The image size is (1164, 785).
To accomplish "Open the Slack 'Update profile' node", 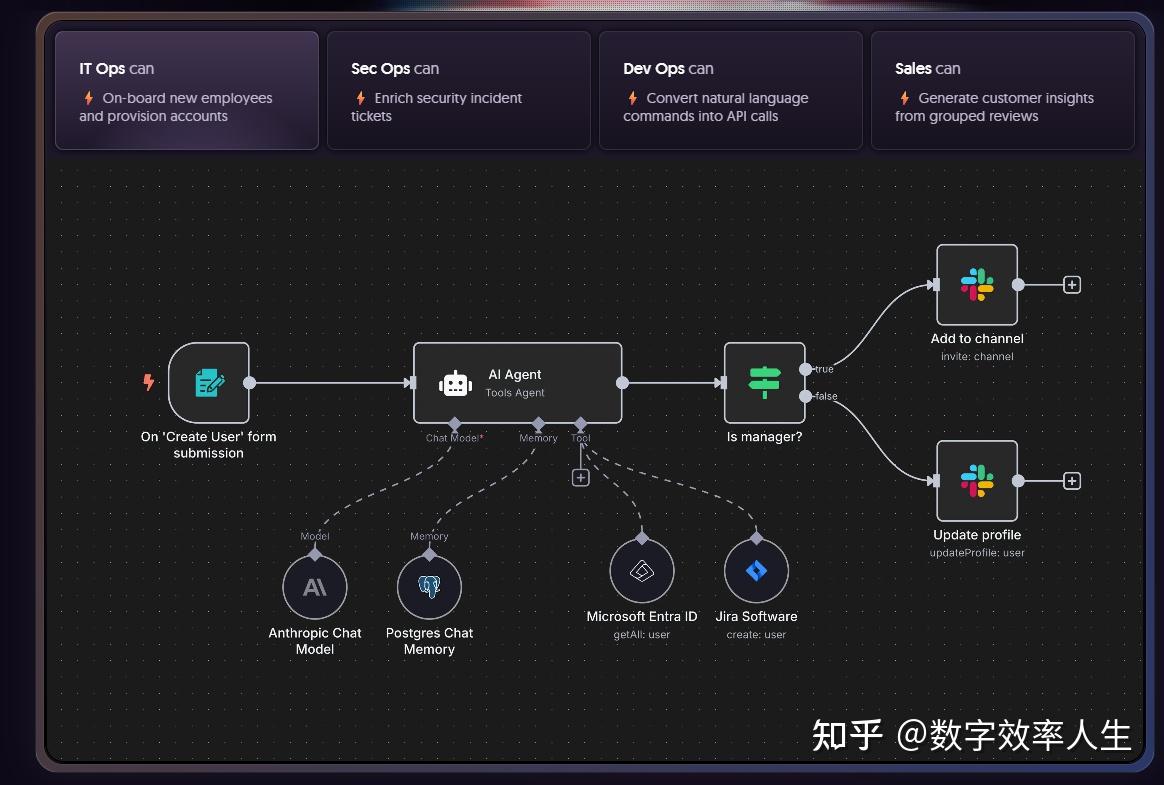I will coord(977,481).
